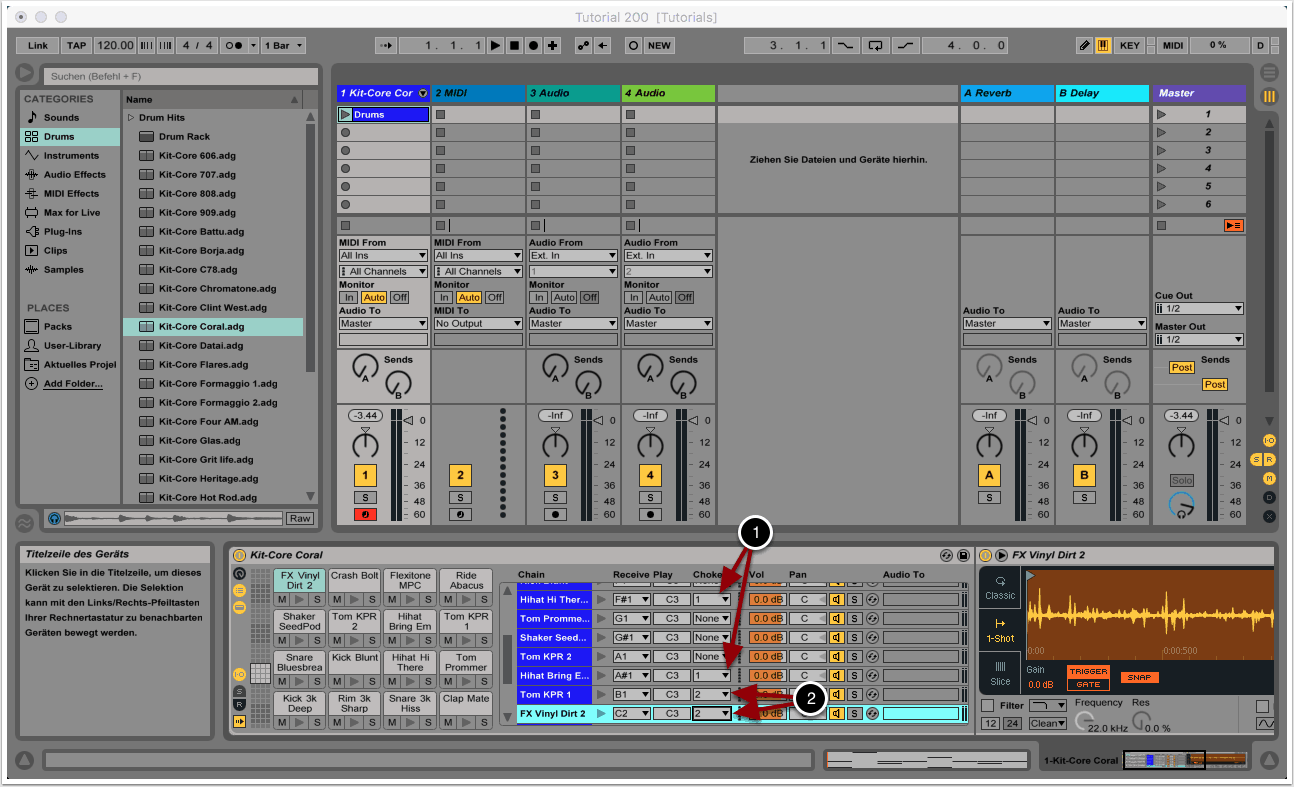Open choke group dropdown for FX Vinyl Dirt 2
Image resolution: width=1294 pixels, height=787 pixels.
click(712, 714)
